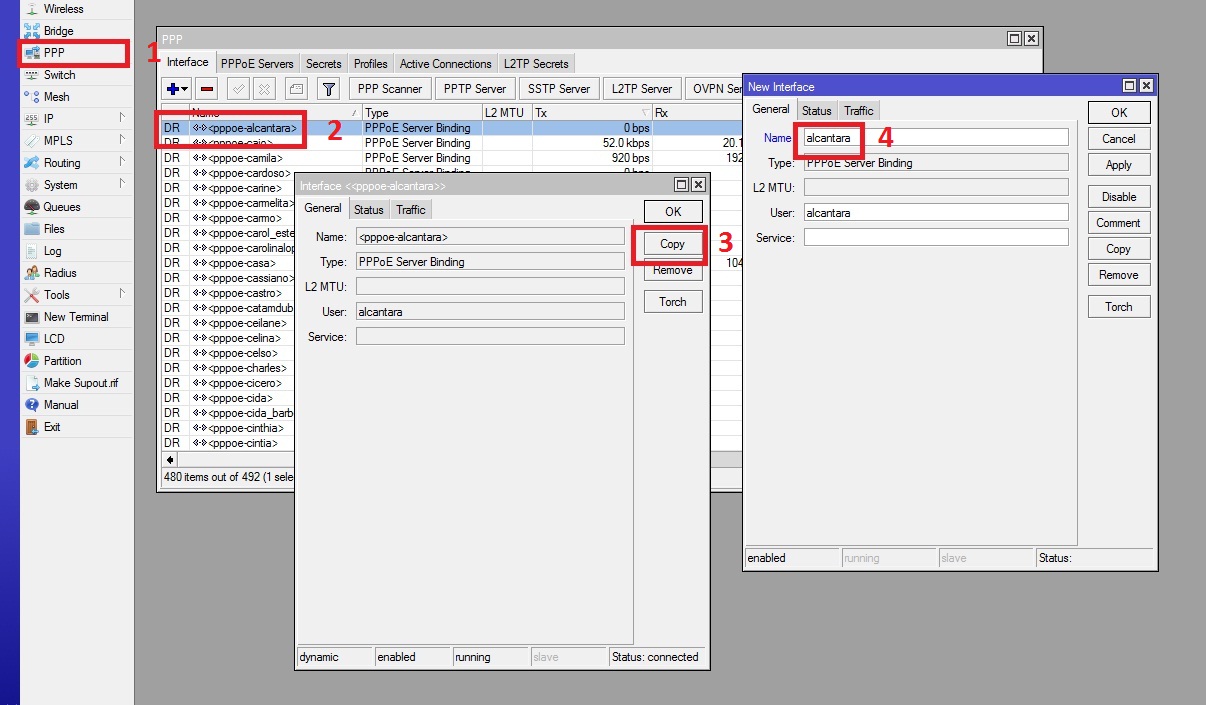Click OK in New Interface dialog
Image resolution: width=1206 pixels, height=705 pixels.
point(1119,113)
